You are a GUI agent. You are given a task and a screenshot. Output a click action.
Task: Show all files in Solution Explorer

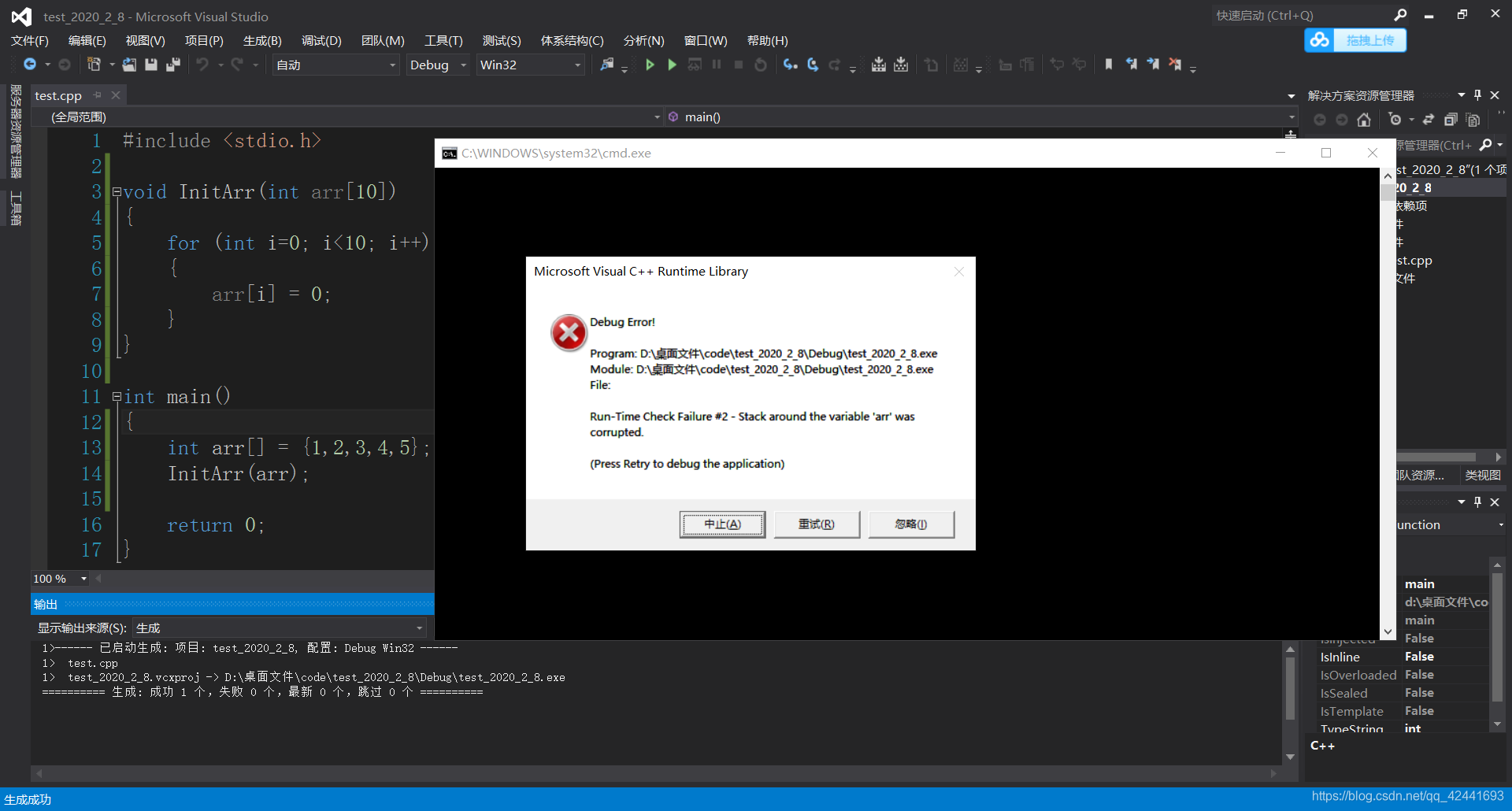[x=1473, y=120]
